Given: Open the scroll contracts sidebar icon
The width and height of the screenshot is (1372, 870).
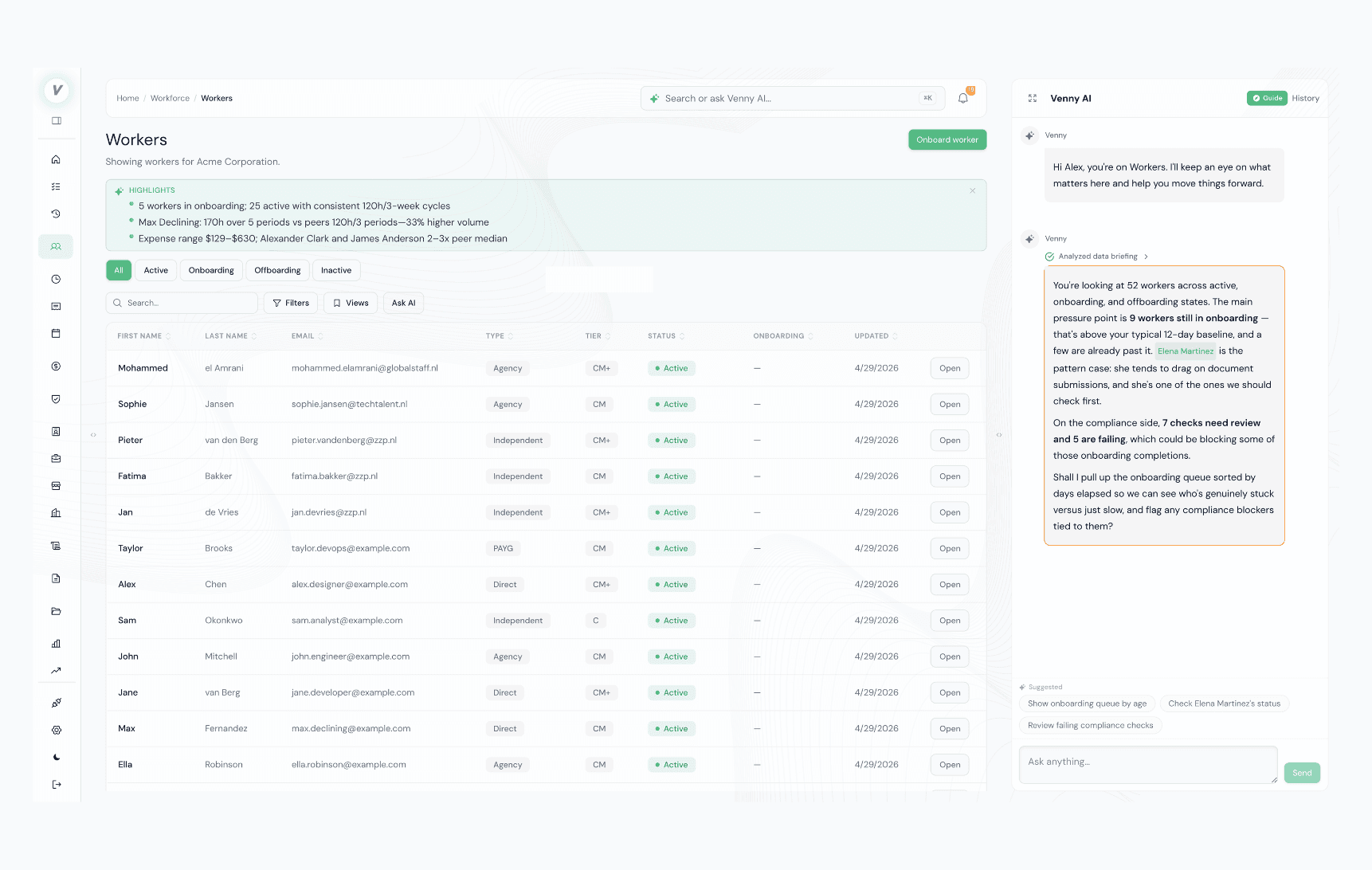Looking at the screenshot, I should pyautogui.click(x=56, y=546).
